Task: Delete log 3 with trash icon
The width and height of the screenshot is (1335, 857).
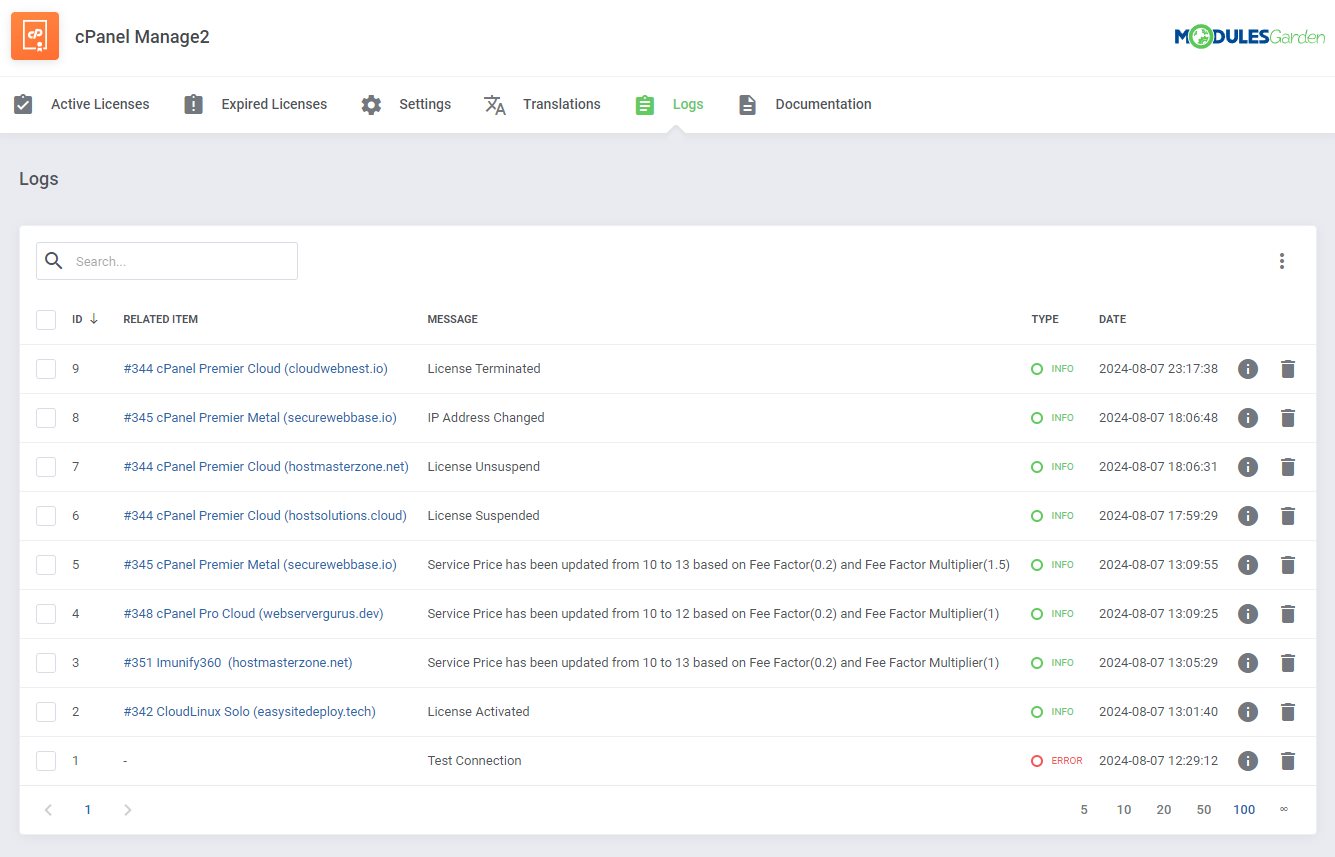Action: pyautogui.click(x=1288, y=663)
